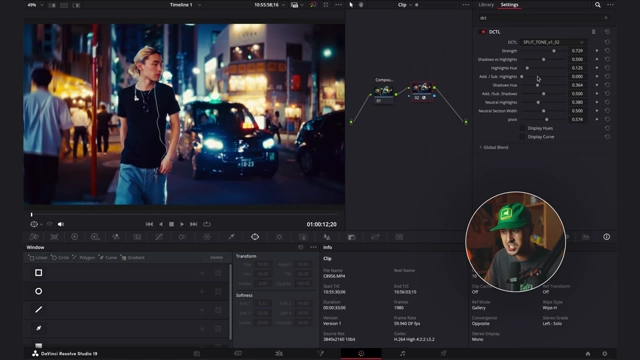Open the 3D stereoscopic palette

click(x=399, y=237)
